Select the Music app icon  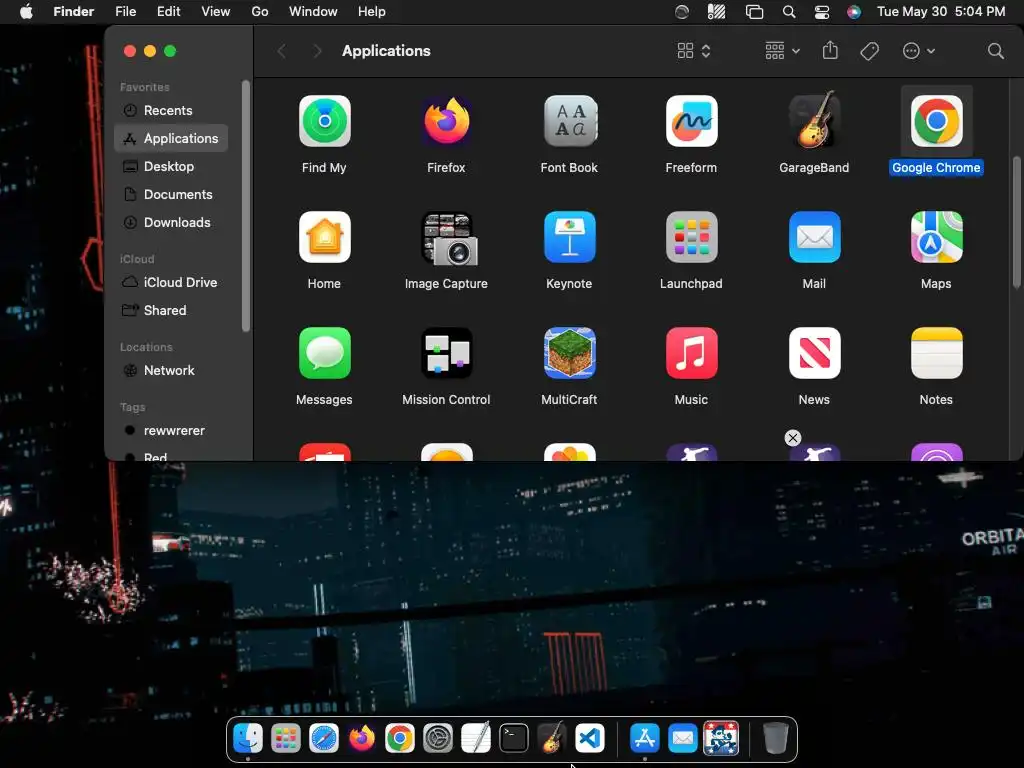[x=692, y=353]
